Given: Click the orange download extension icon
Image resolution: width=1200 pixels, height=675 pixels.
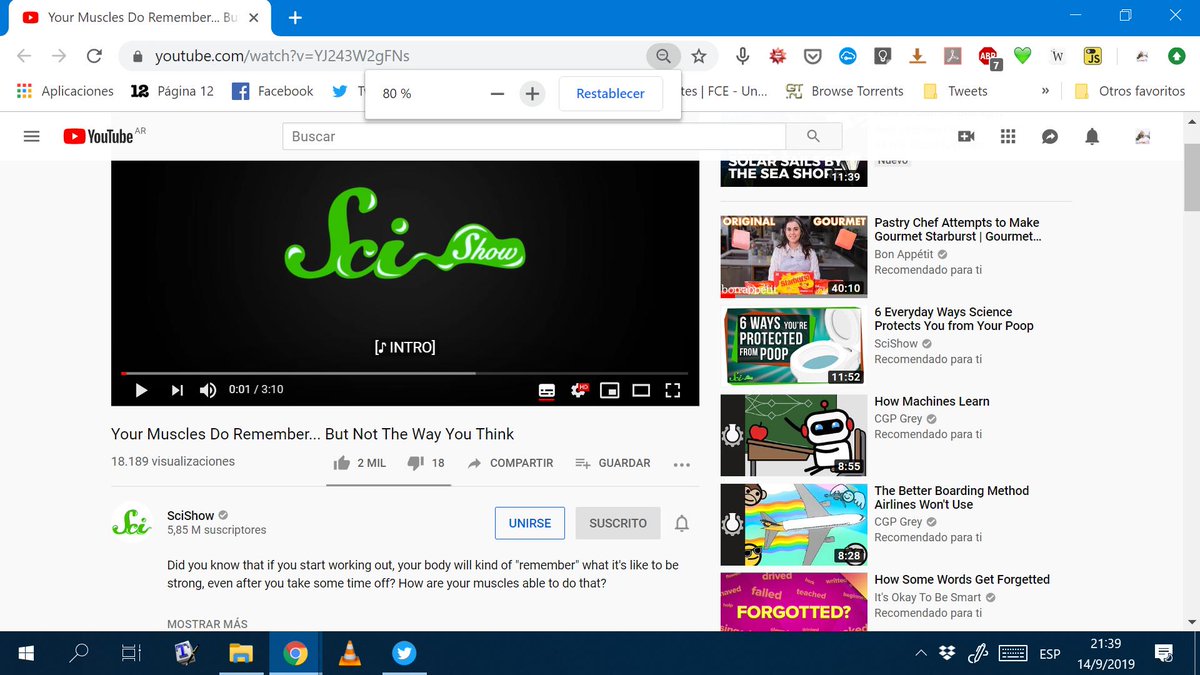Looking at the screenshot, I should point(918,57).
